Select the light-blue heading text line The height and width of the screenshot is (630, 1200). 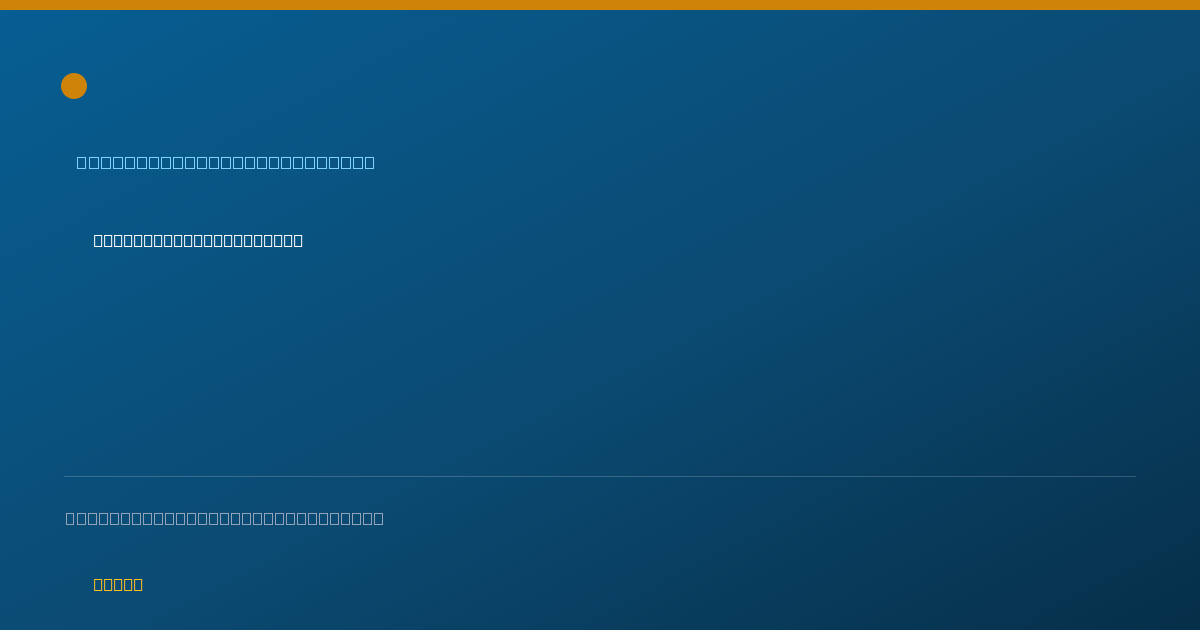click(226, 162)
